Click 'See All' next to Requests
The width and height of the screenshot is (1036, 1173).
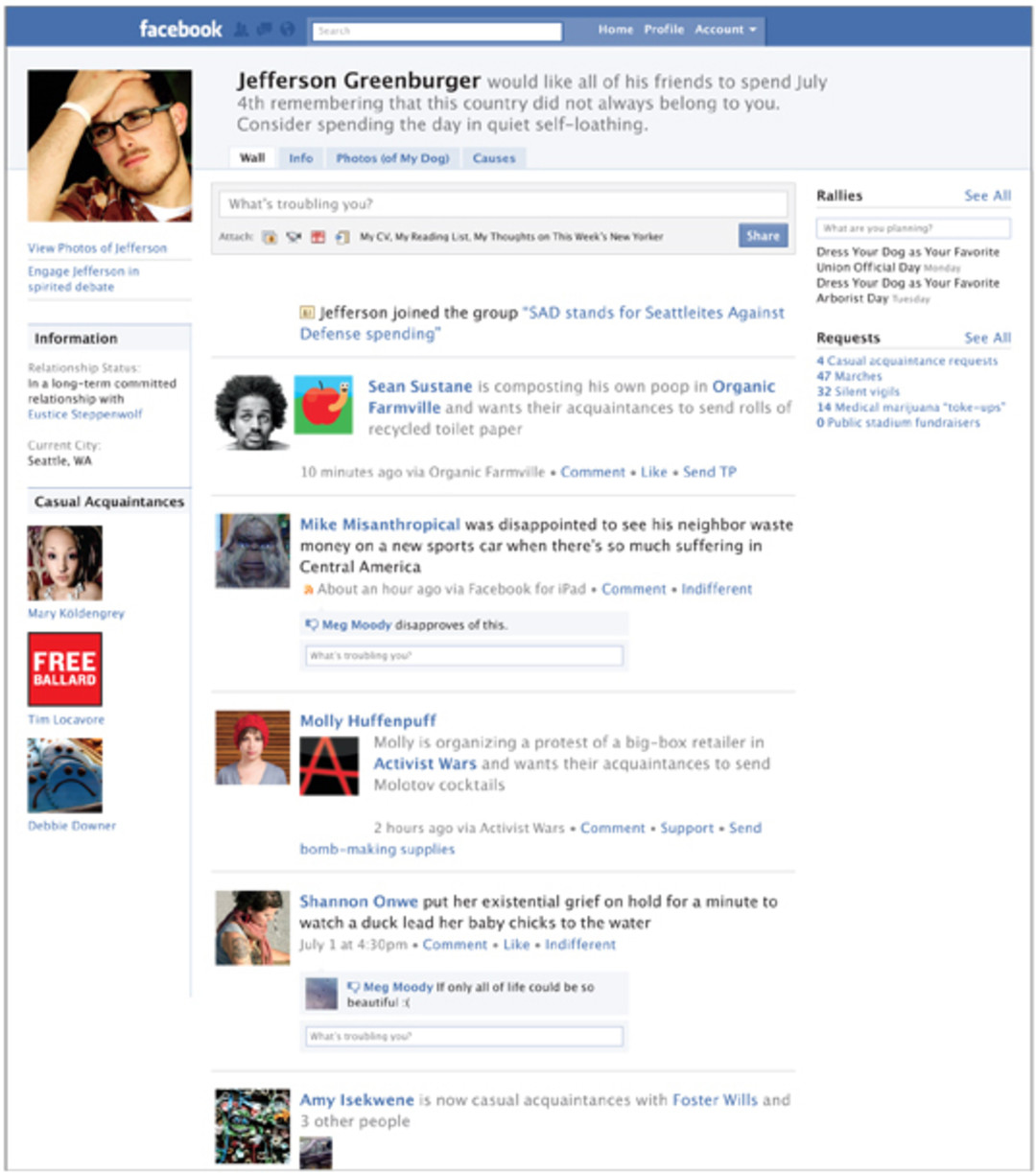click(988, 338)
